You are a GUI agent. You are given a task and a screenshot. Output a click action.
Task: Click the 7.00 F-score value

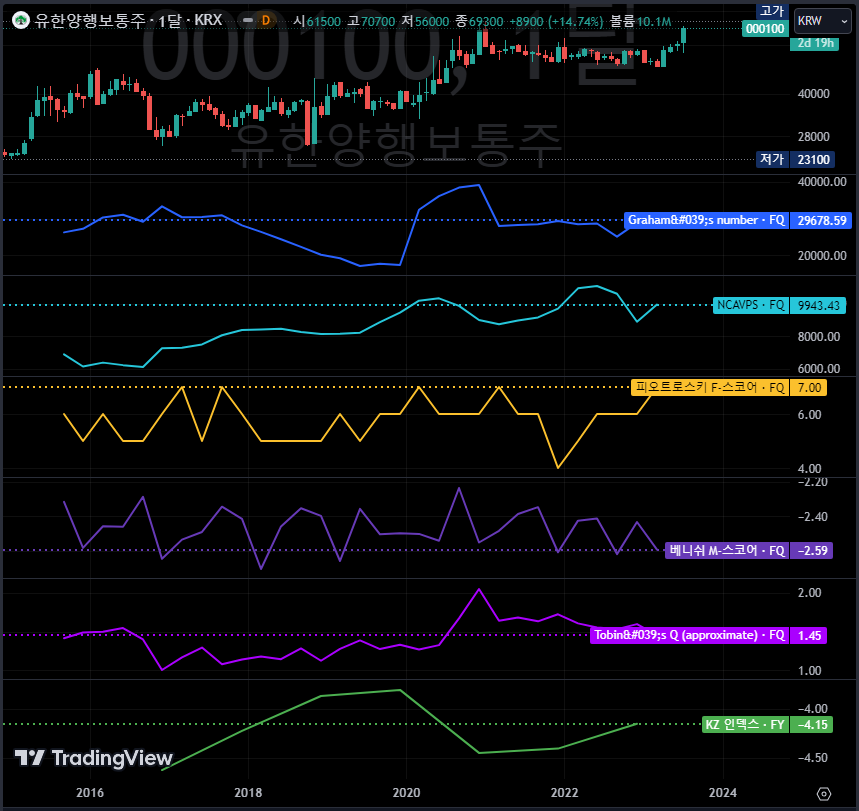coord(809,387)
